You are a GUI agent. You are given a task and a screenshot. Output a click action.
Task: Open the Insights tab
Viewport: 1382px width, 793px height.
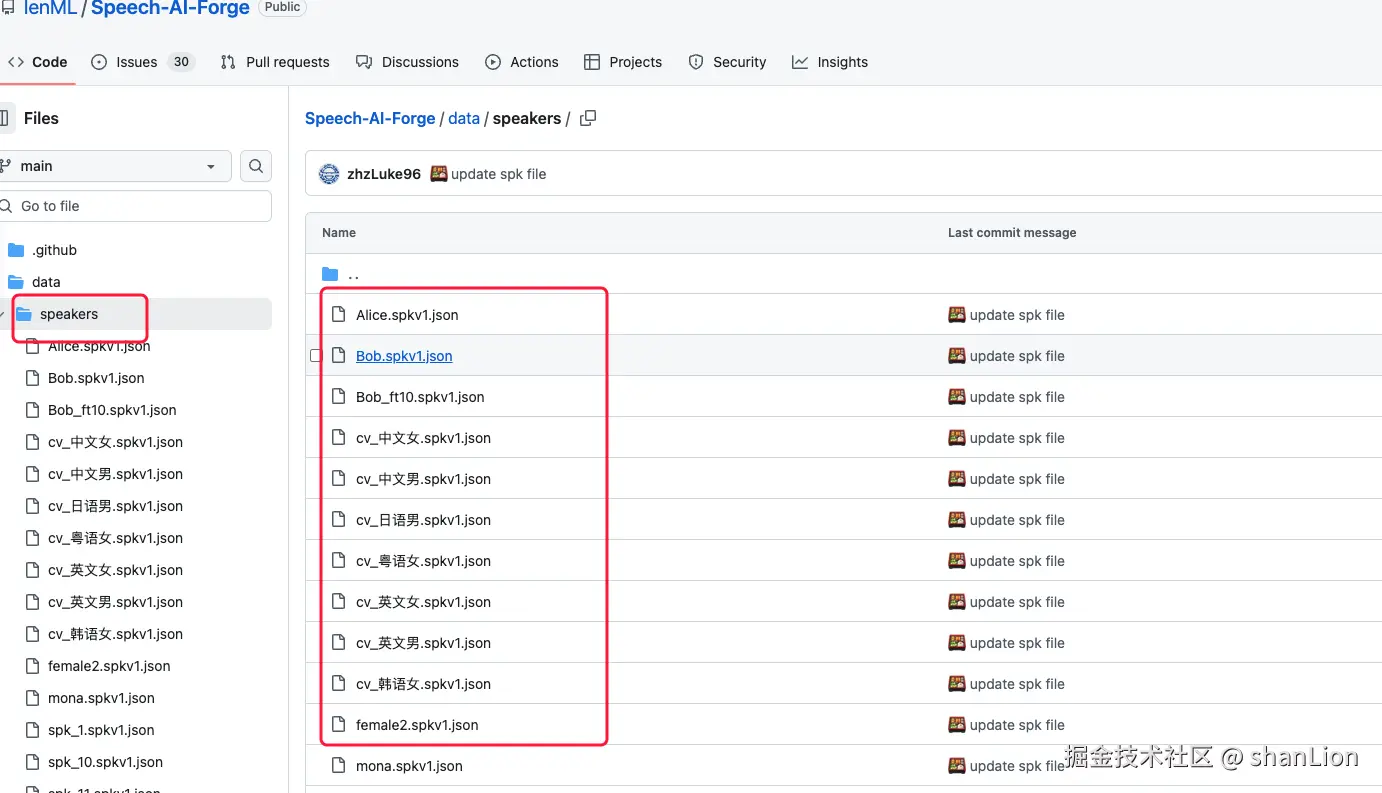point(830,62)
